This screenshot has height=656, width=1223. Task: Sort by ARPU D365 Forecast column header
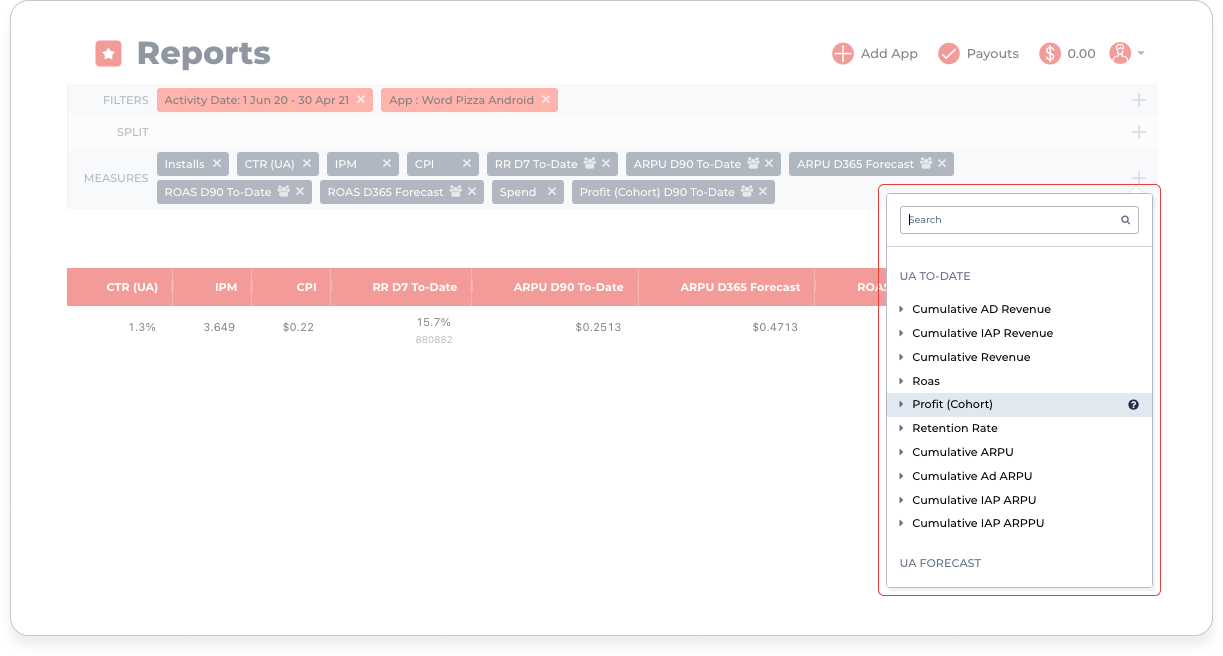[x=740, y=287]
